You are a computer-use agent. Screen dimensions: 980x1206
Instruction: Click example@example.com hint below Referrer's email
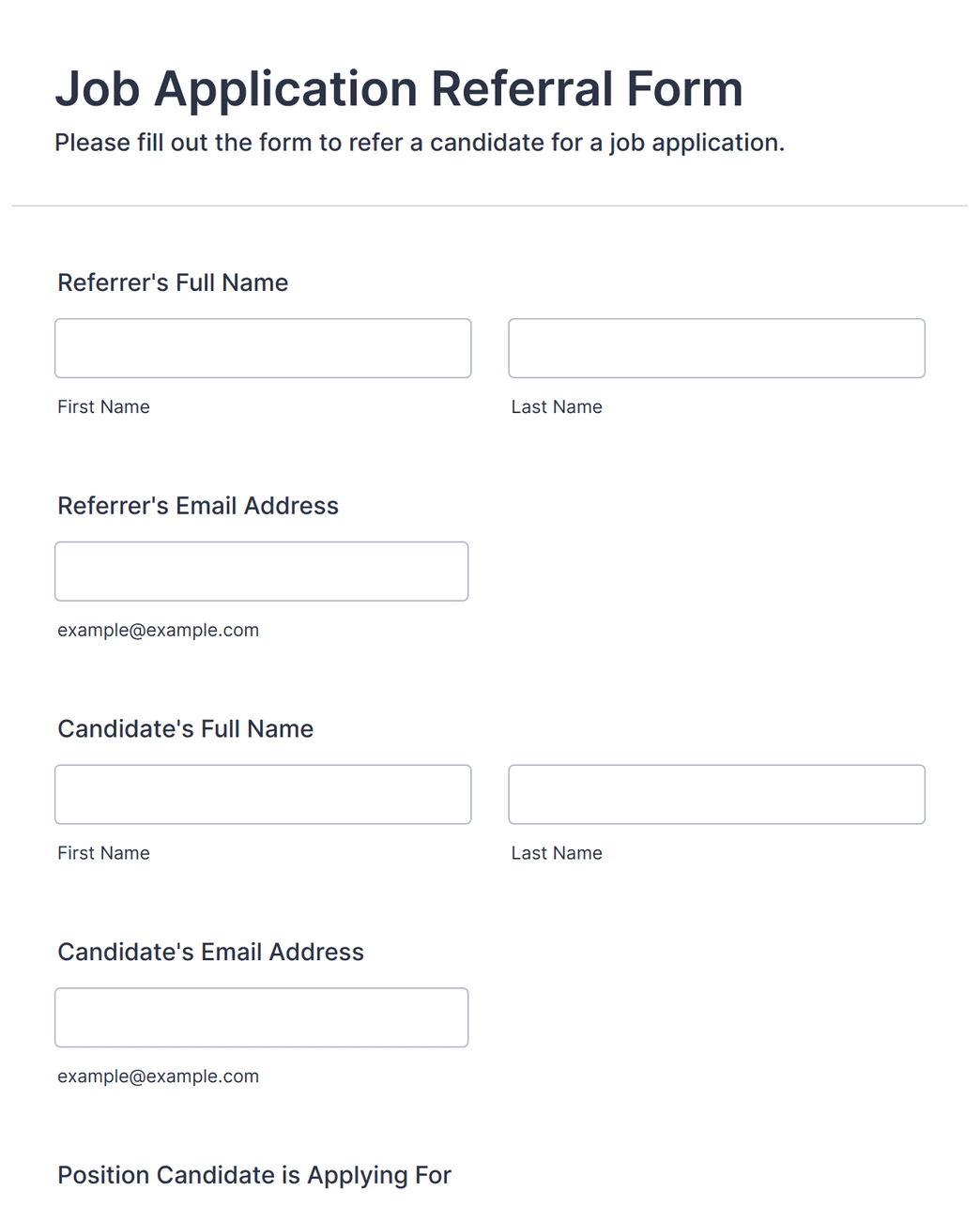[x=158, y=631]
